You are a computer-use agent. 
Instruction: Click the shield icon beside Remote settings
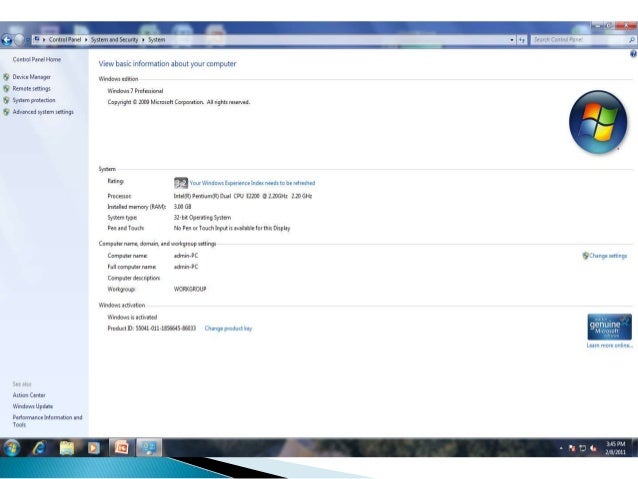point(6,89)
